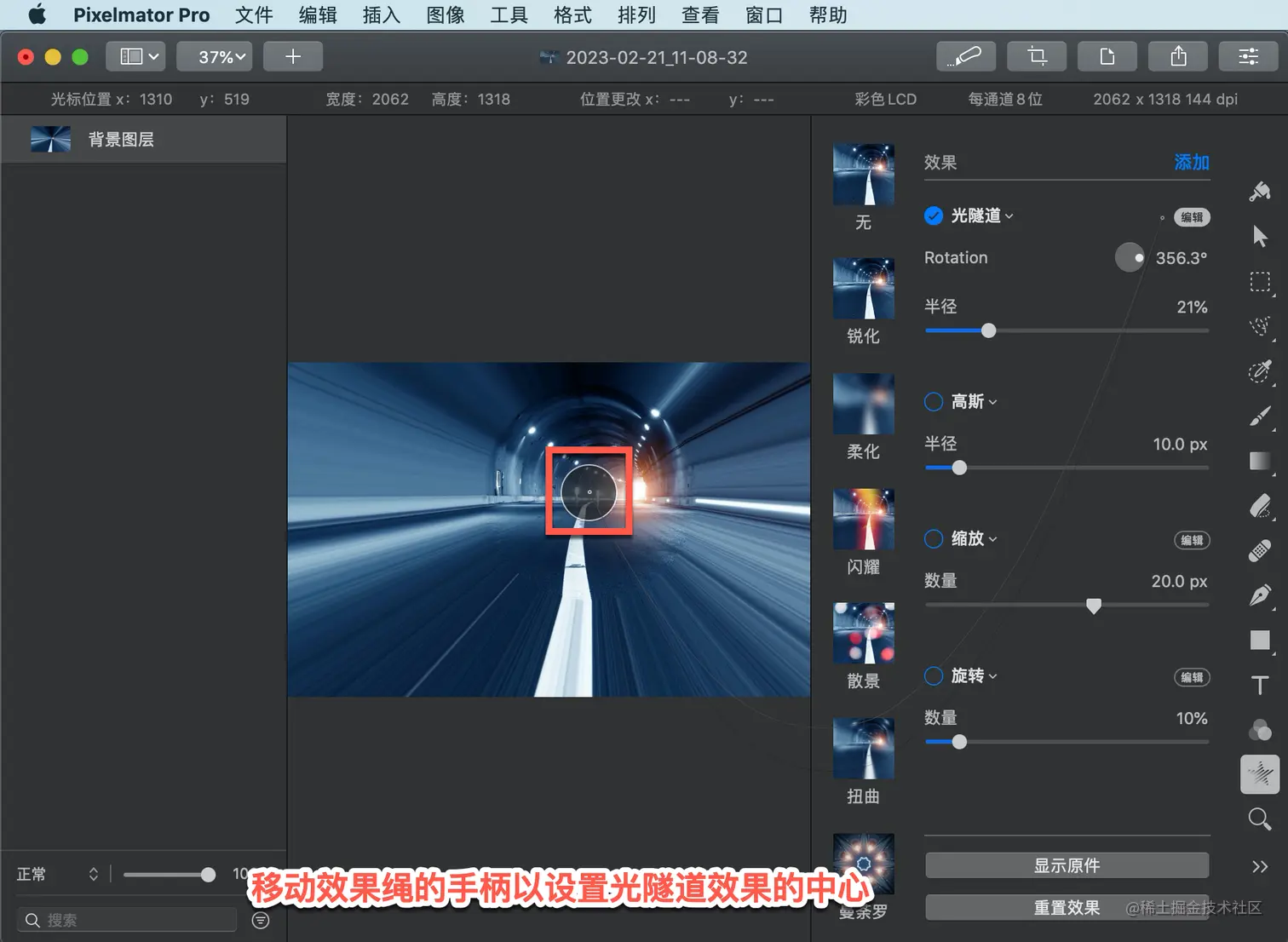1288x942 pixels.
Task: Click the plus add button in toolbar
Action: (293, 56)
